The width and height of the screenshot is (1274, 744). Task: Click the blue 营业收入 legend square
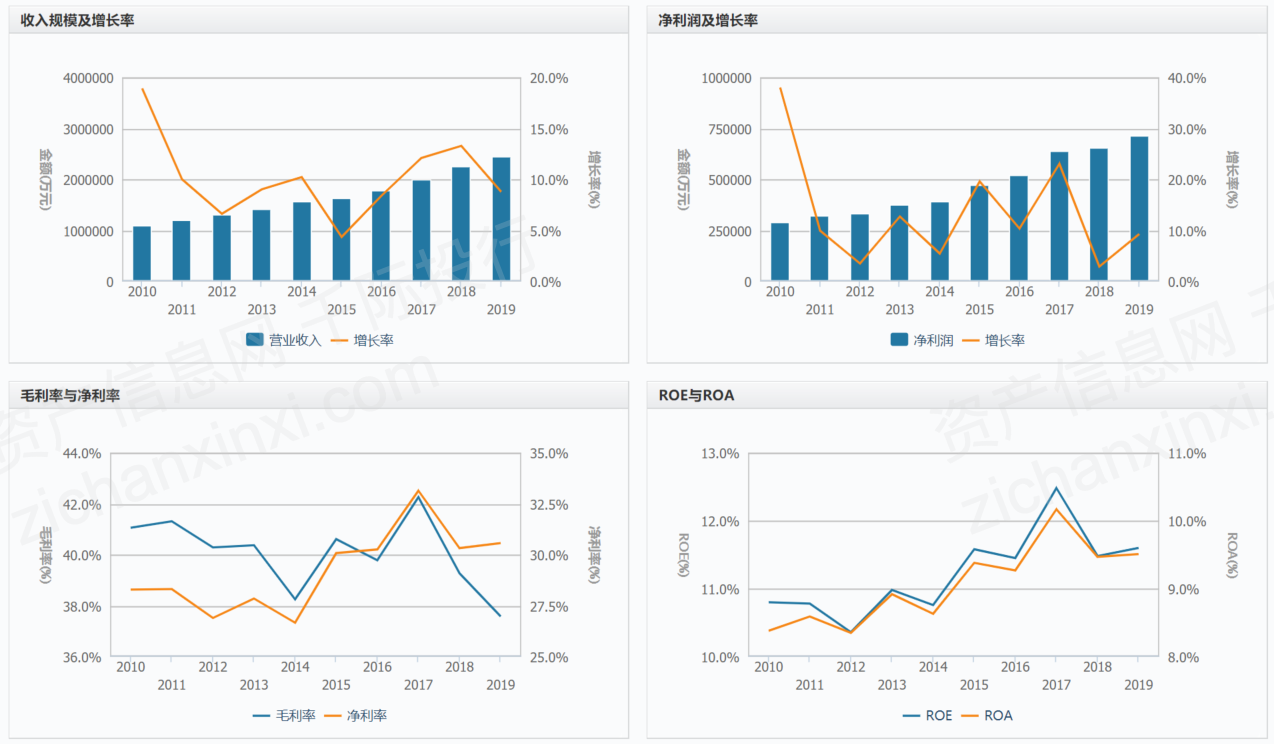[x=255, y=340]
